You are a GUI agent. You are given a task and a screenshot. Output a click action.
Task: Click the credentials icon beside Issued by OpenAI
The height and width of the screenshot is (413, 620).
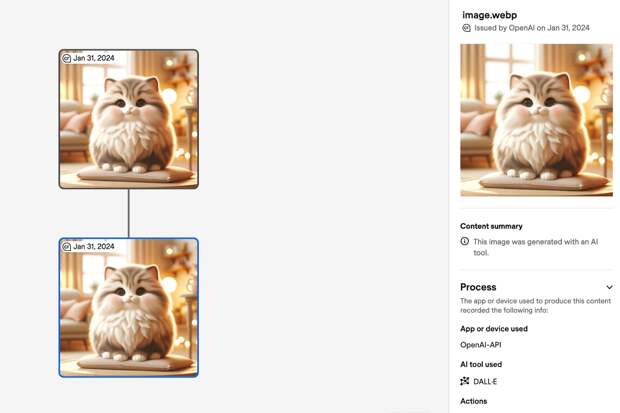[466, 28]
